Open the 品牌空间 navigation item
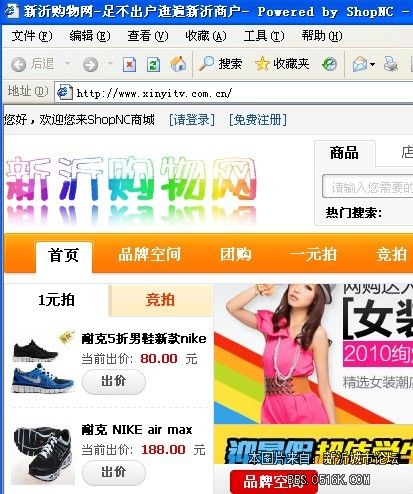This screenshot has width=413, height=494. [x=150, y=254]
